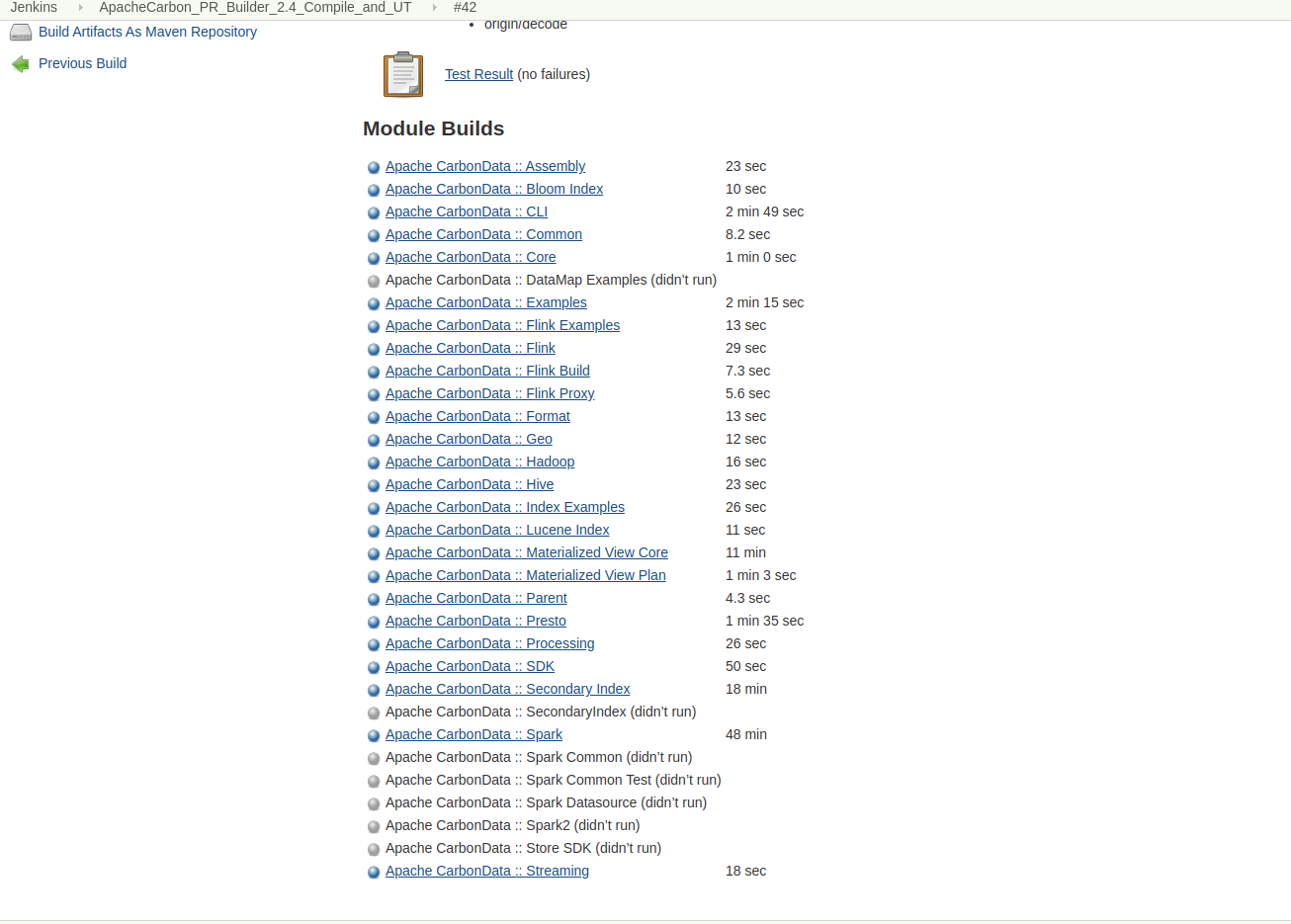1291x924 pixels.
Task: Click 'Apache CarbonData :: Spark Common (didn't run)' text
Action: point(539,757)
